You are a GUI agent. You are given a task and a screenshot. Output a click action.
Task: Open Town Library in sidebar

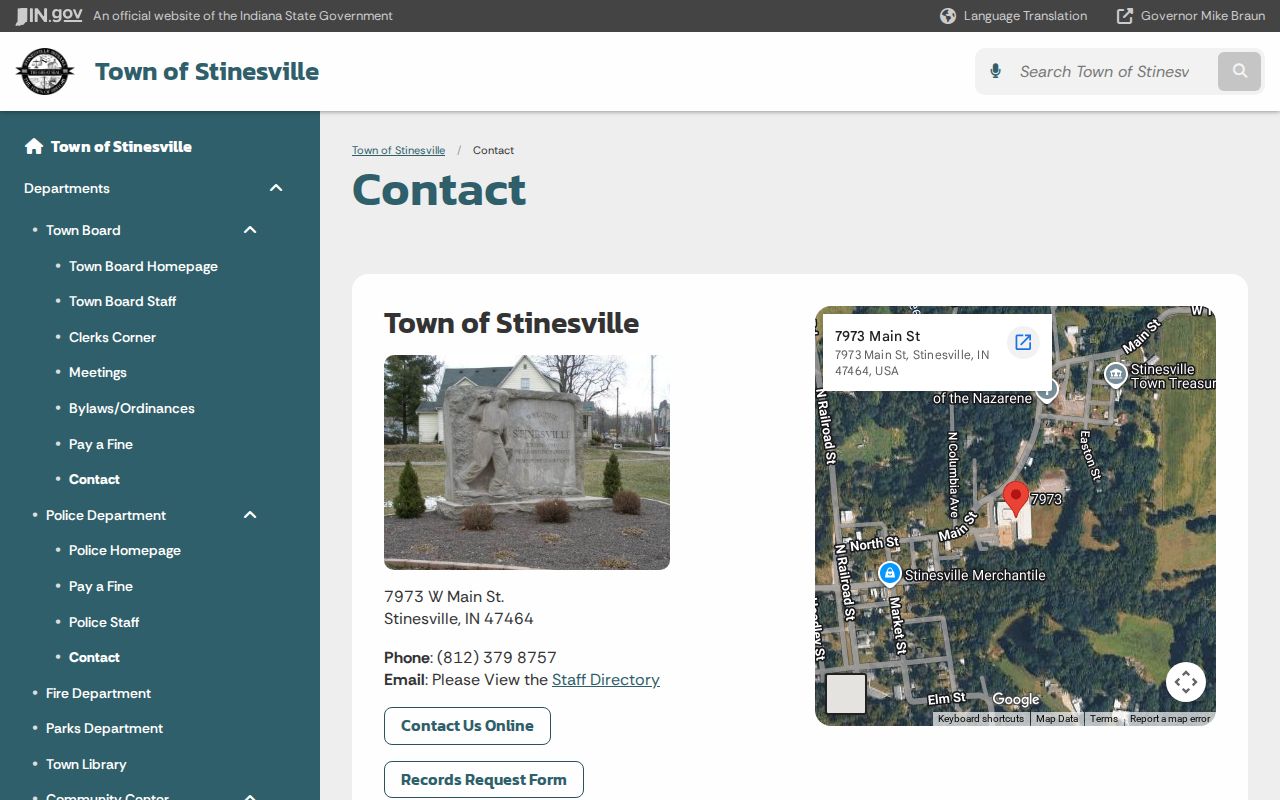coord(86,764)
